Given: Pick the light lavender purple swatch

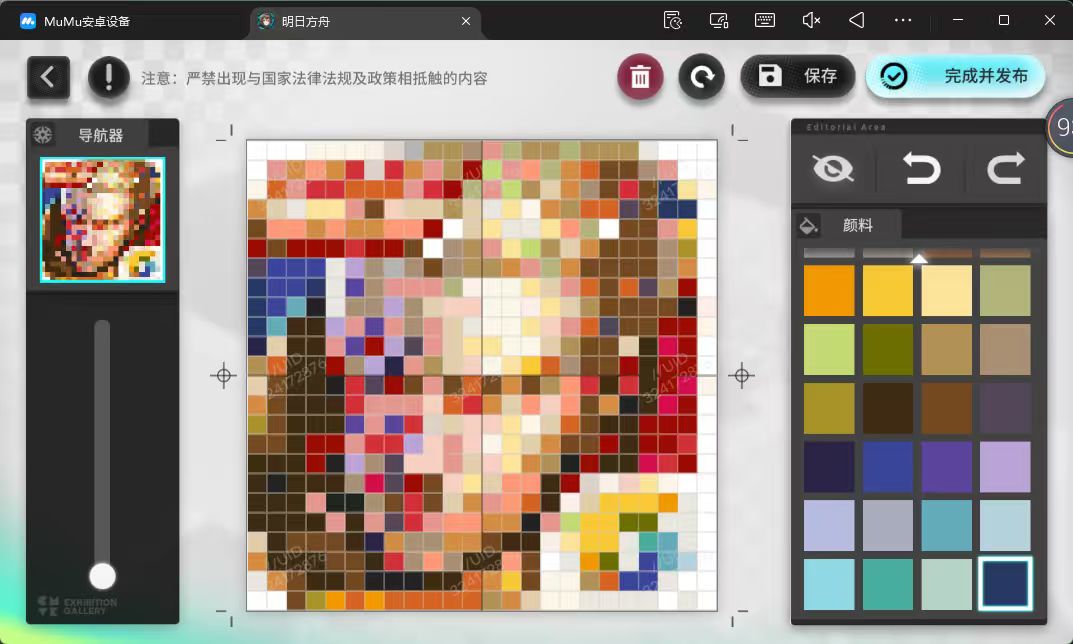Looking at the screenshot, I should [x=1005, y=467].
